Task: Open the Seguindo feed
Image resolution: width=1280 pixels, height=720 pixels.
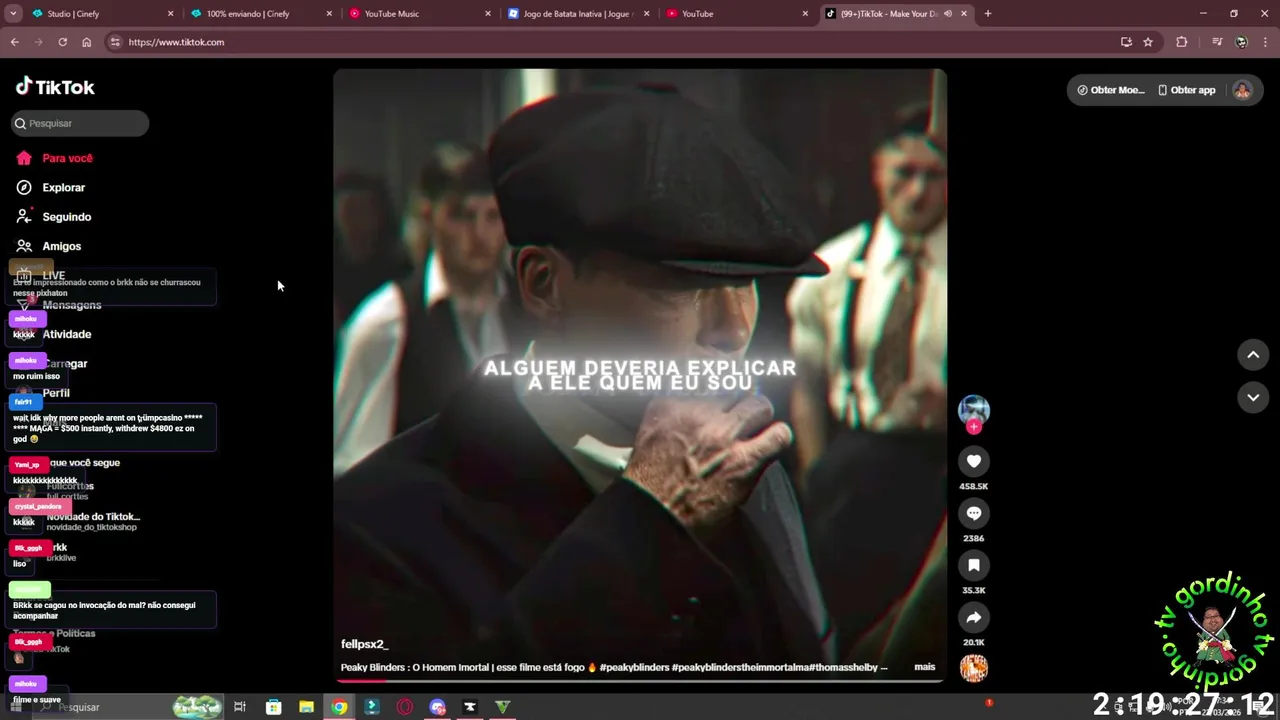Action: point(54,217)
